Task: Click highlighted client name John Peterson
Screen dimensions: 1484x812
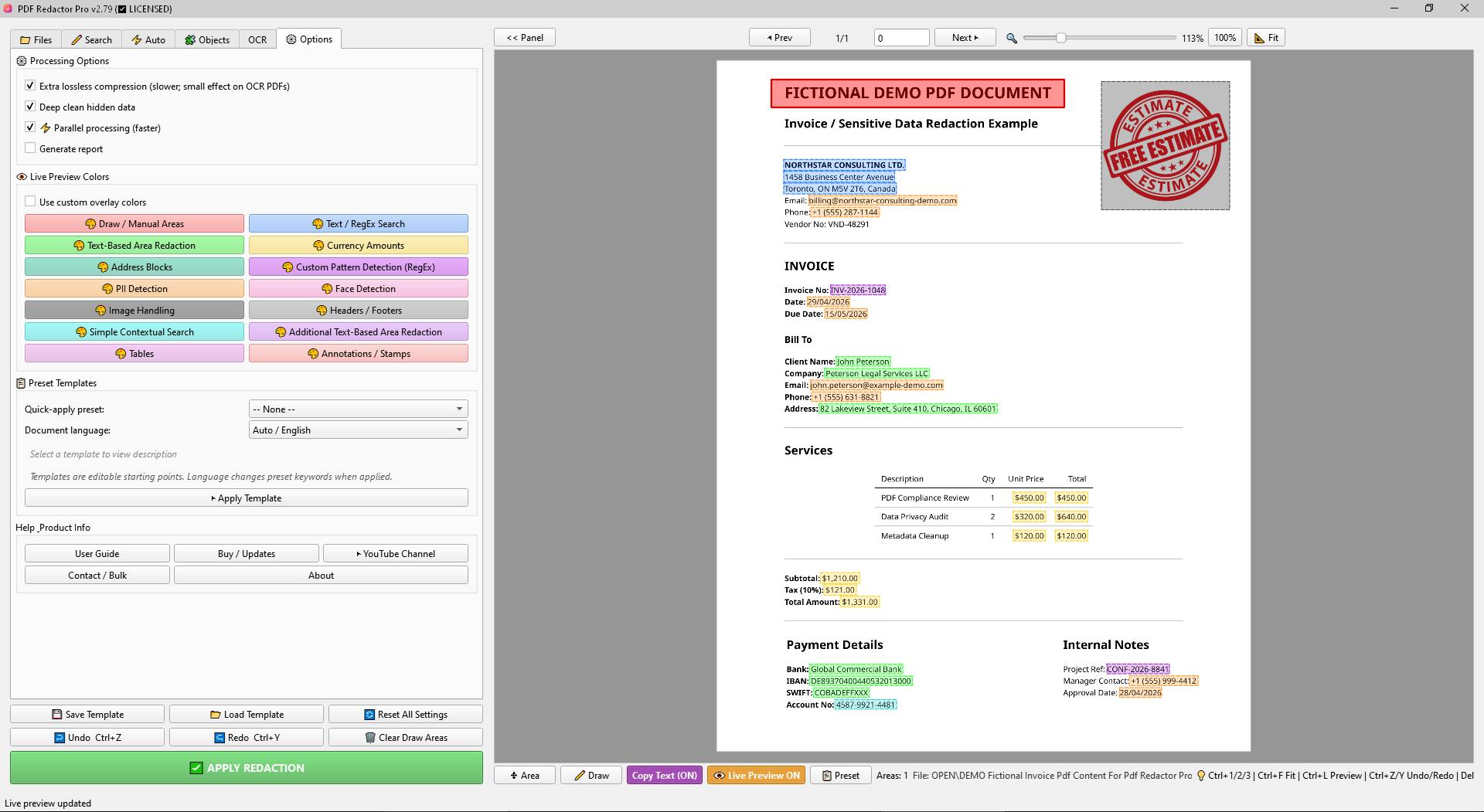Action: coord(863,362)
